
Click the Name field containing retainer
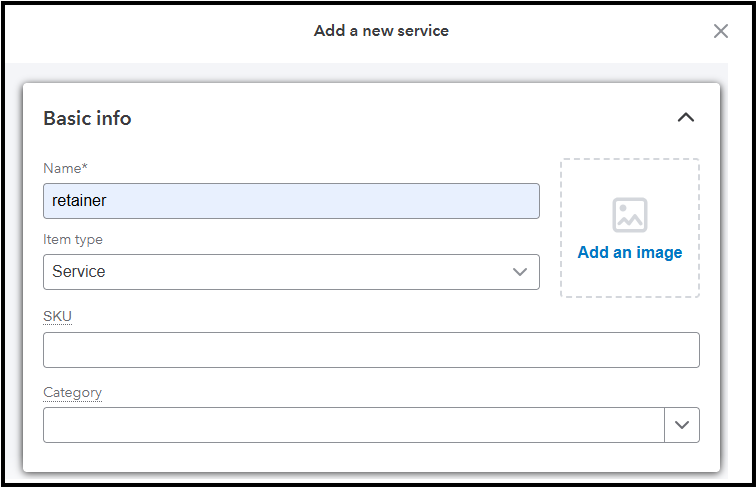click(x=291, y=201)
